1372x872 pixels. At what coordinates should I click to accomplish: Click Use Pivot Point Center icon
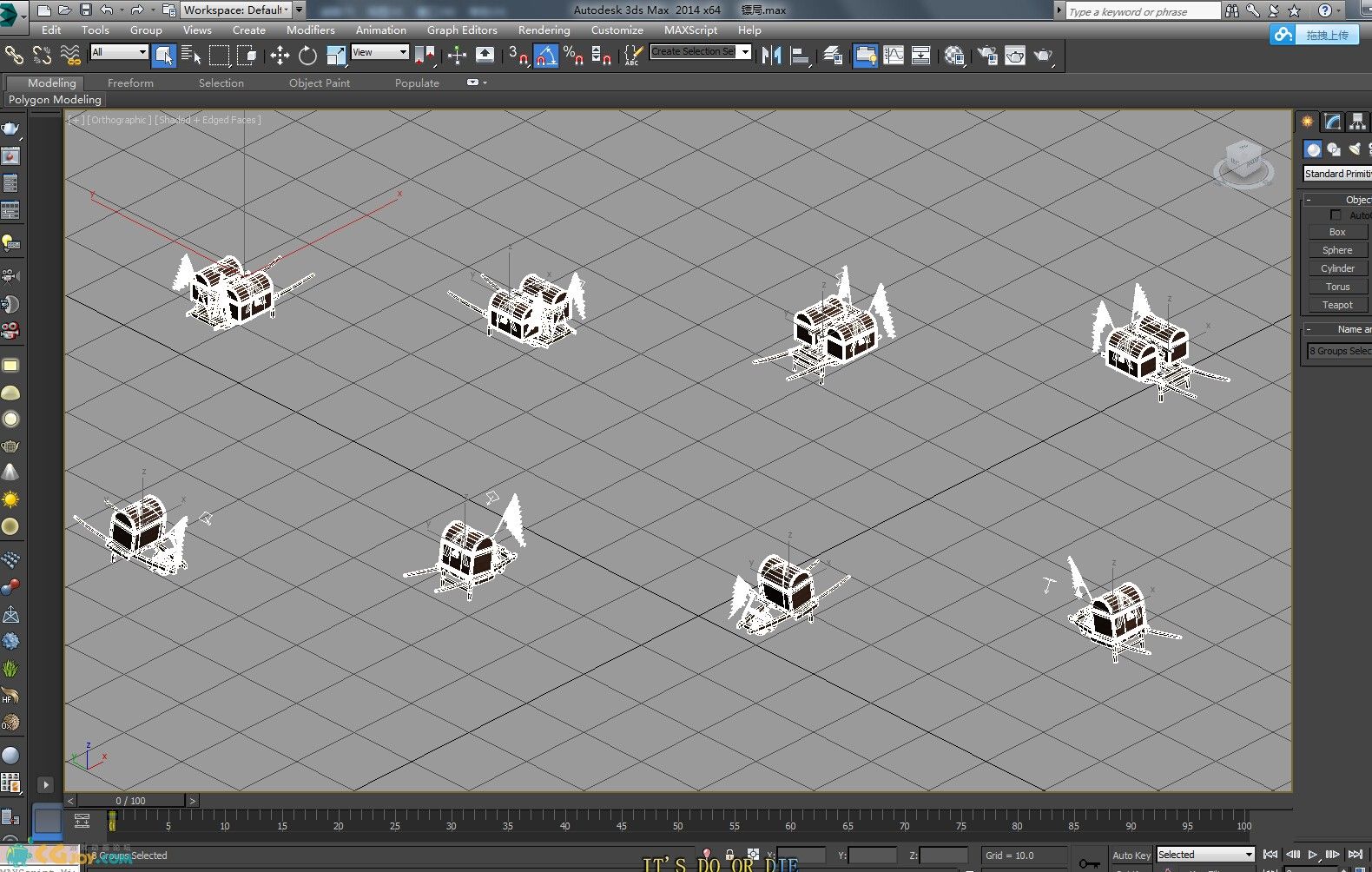point(425,56)
